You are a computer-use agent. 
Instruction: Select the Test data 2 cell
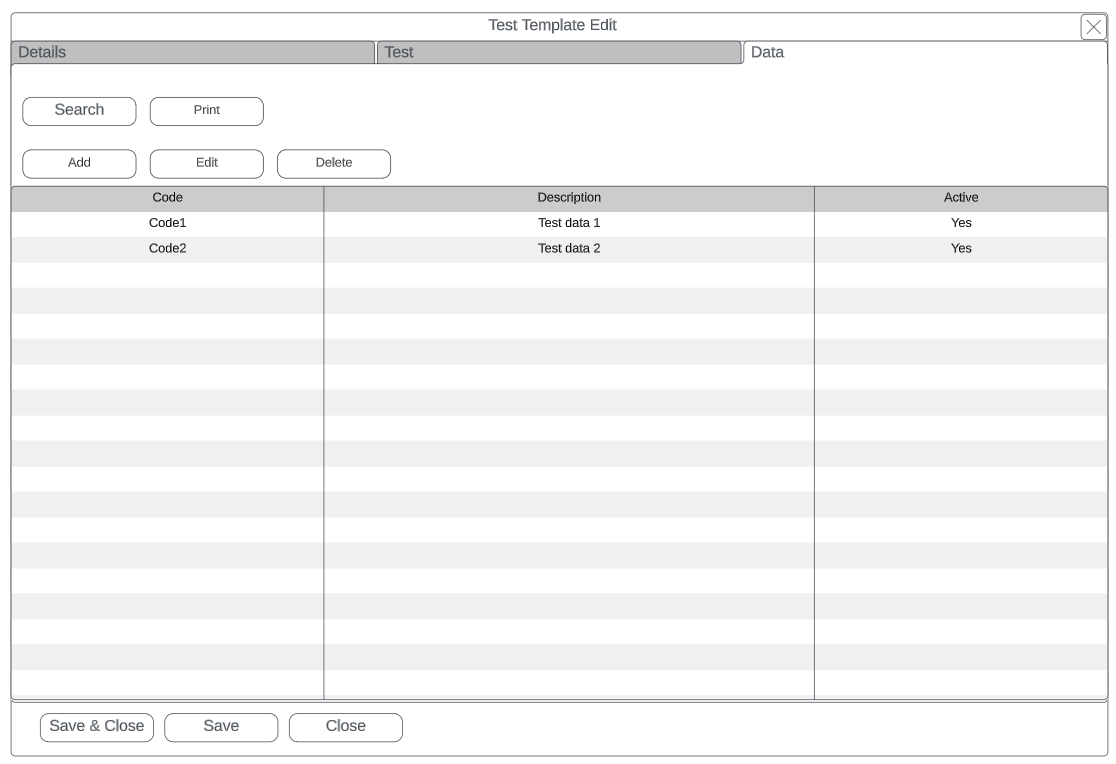(569, 249)
